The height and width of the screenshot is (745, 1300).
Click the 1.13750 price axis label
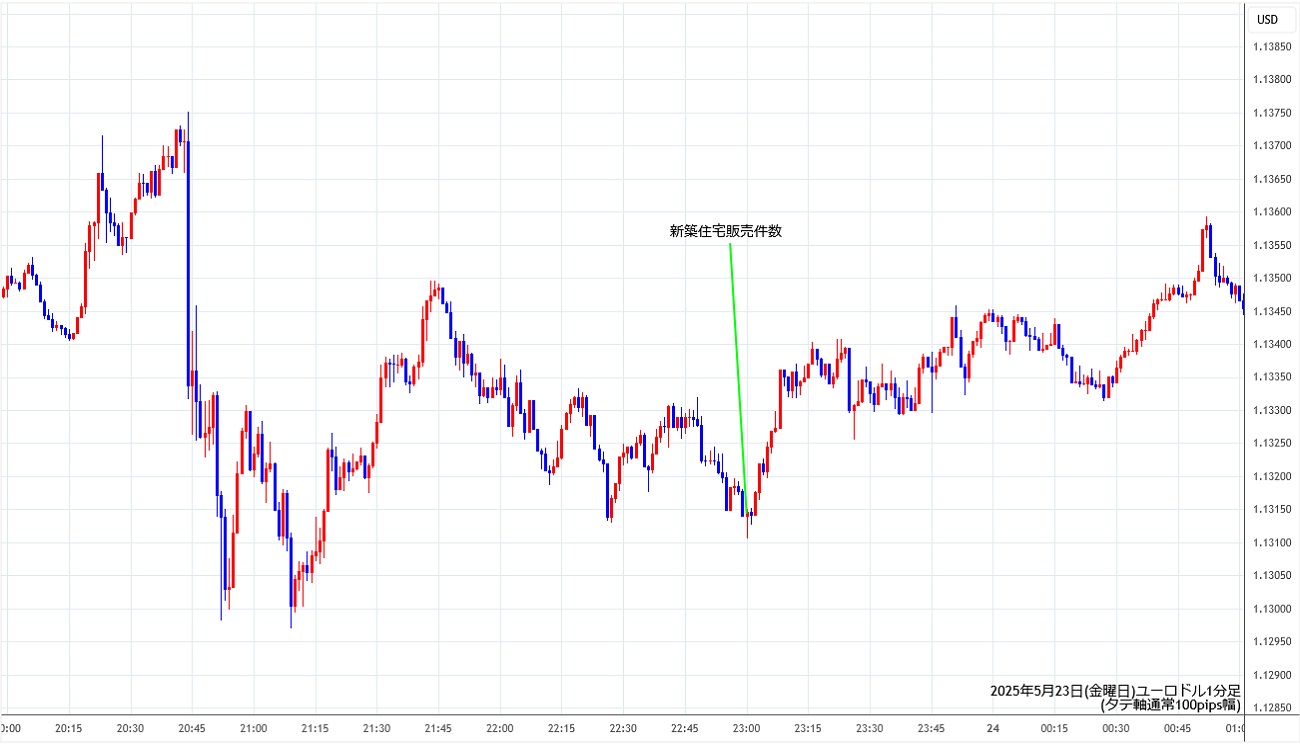pos(1271,112)
